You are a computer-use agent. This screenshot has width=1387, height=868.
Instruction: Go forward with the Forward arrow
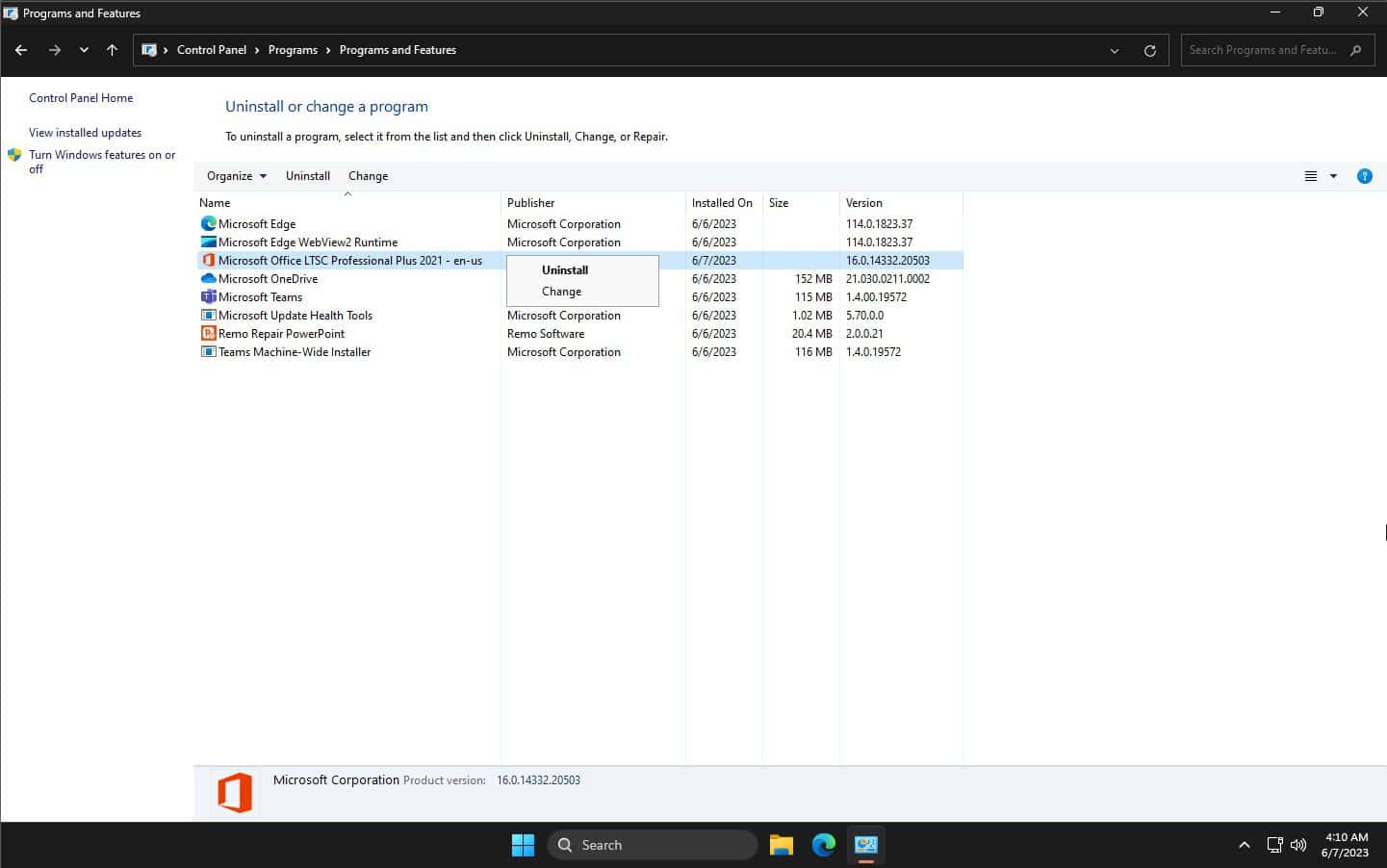click(x=55, y=50)
